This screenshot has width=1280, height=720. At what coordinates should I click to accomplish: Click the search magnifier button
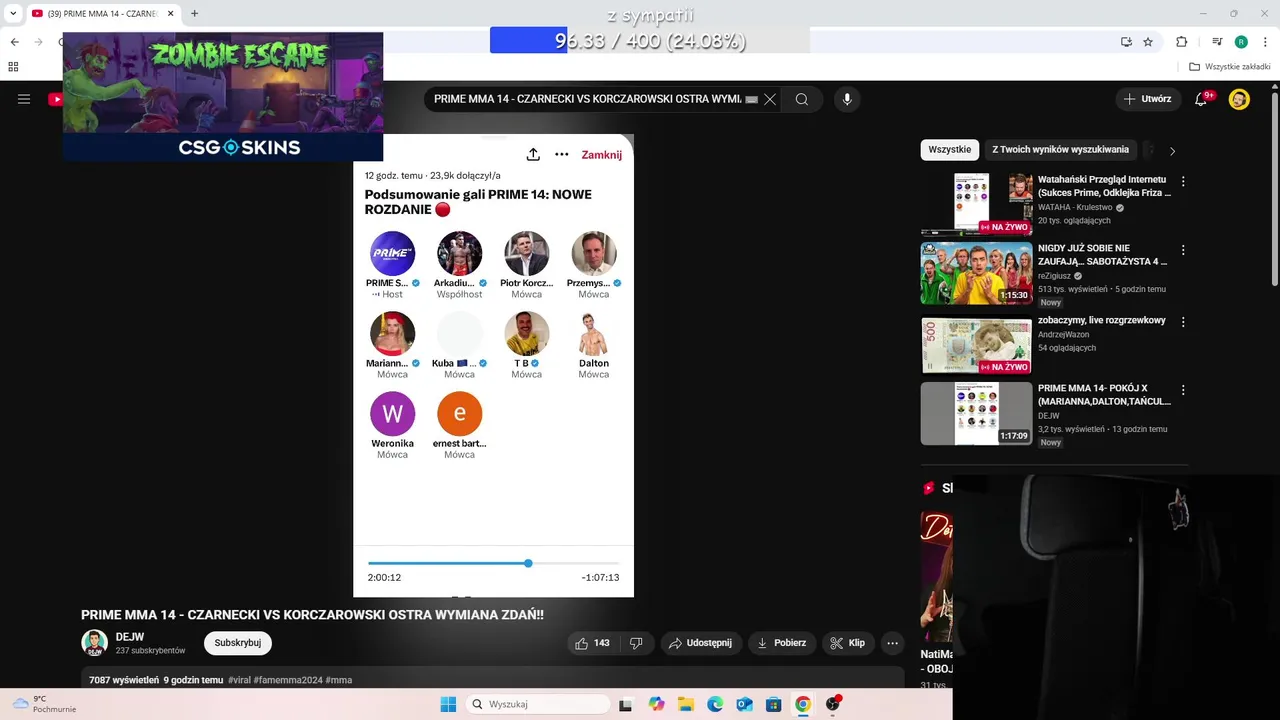click(x=802, y=99)
